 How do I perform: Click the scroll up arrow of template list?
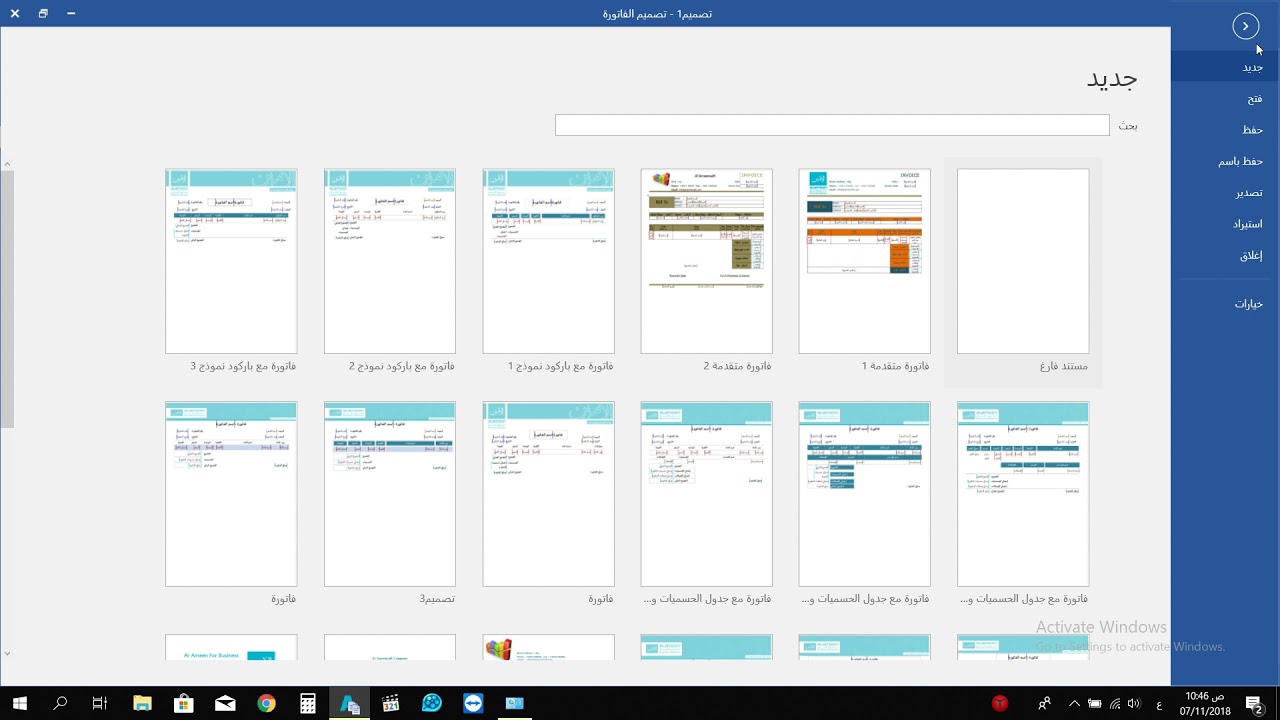tap(7, 164)
